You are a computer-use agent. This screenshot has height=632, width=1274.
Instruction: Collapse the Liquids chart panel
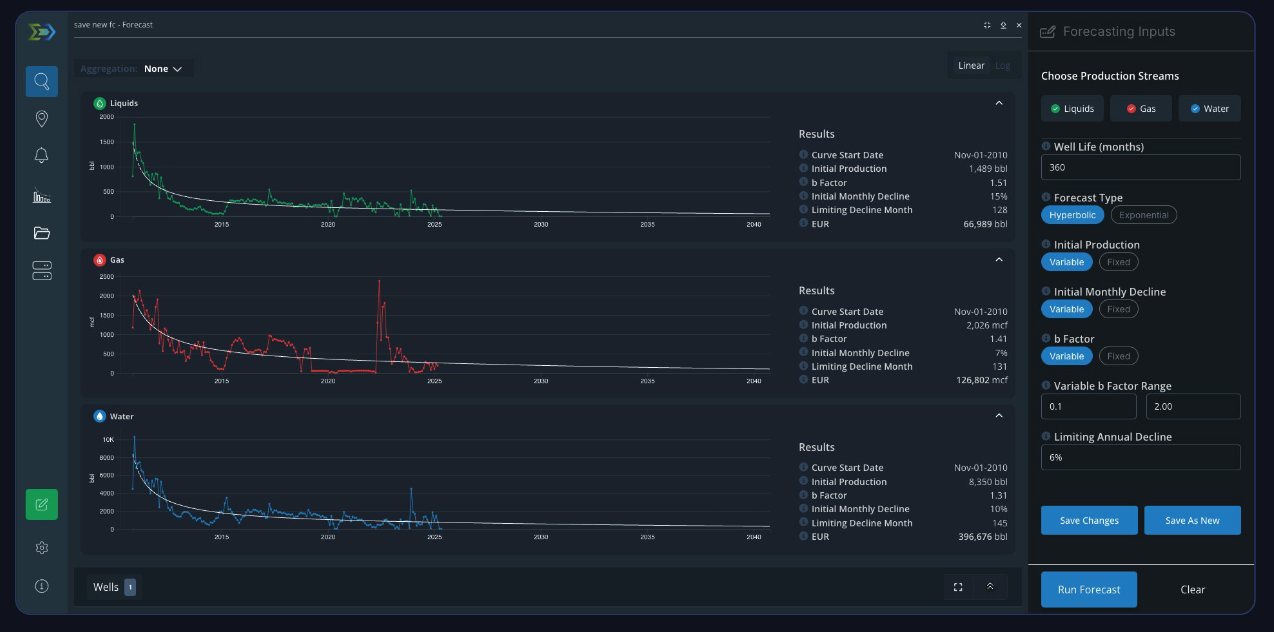tap(999, 103)
